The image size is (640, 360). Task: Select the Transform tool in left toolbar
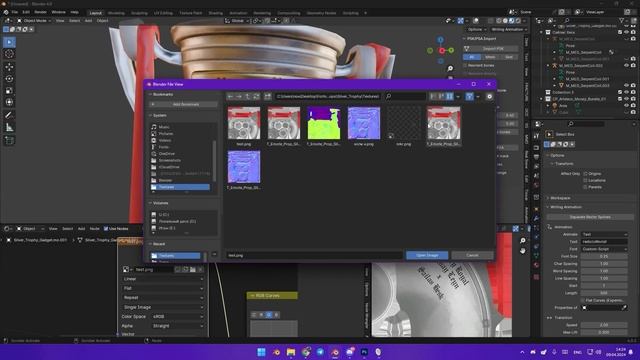pos(9,102)
